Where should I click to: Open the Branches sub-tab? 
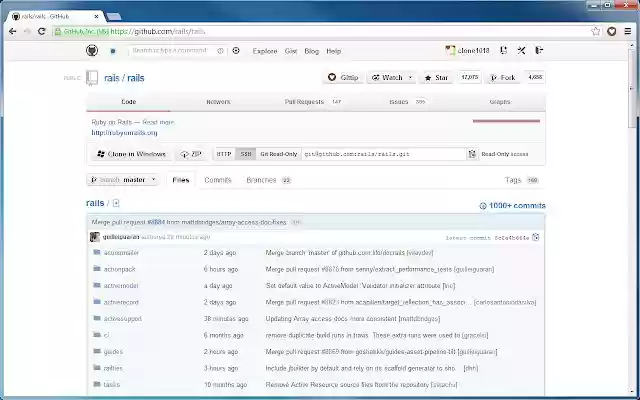click(269, 180)
